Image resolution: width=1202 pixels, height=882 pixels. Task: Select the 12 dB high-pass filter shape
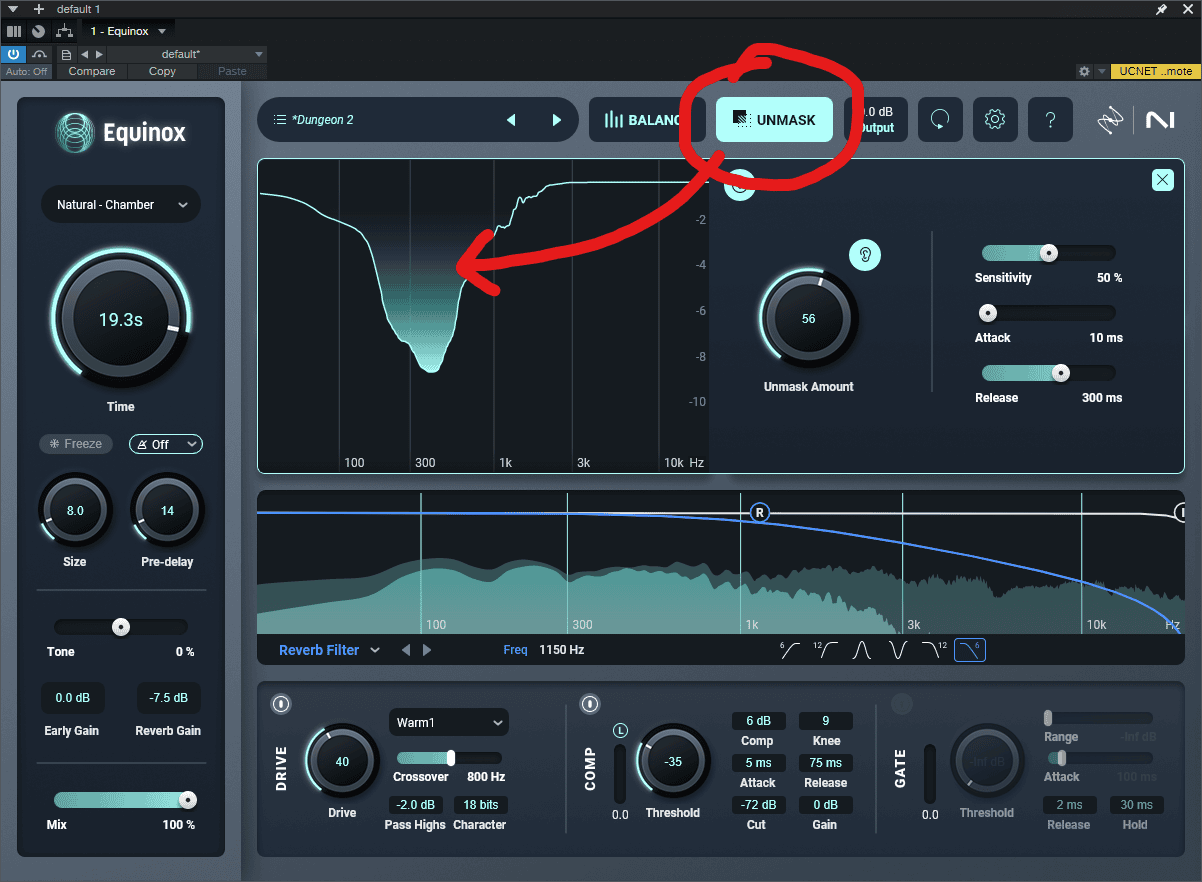pos(826,650)
